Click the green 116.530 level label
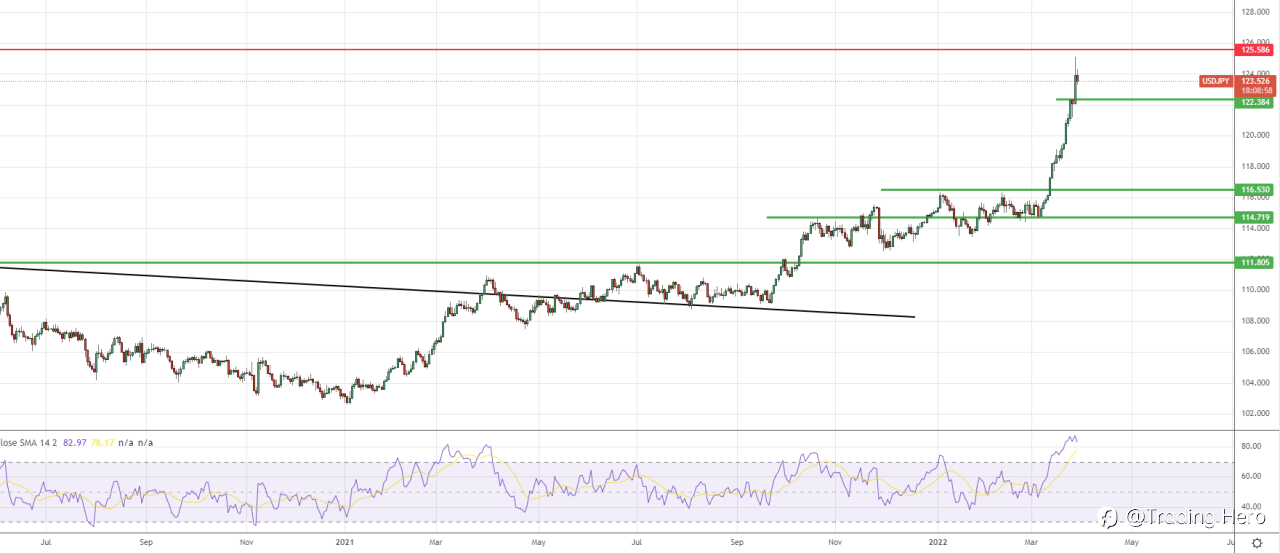The width and height of the screenshot is (1280, 553). tap(1255, 189)
